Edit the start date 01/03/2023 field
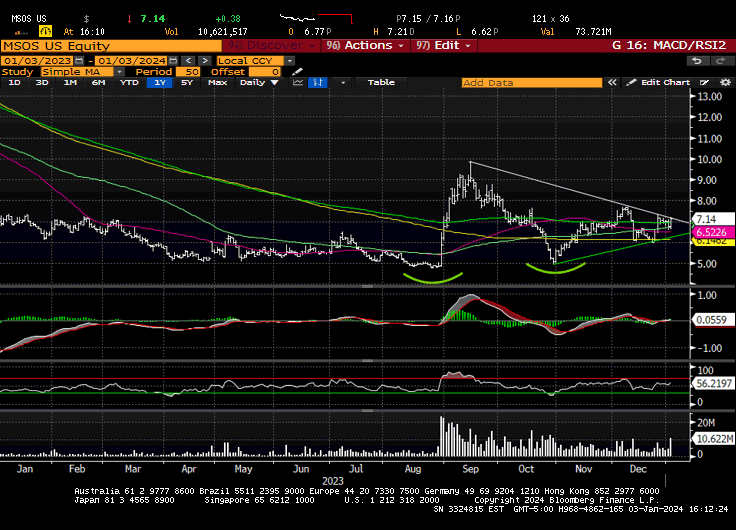Image resolution: width=736 pixels, height=530 pixels. [38, 61]
